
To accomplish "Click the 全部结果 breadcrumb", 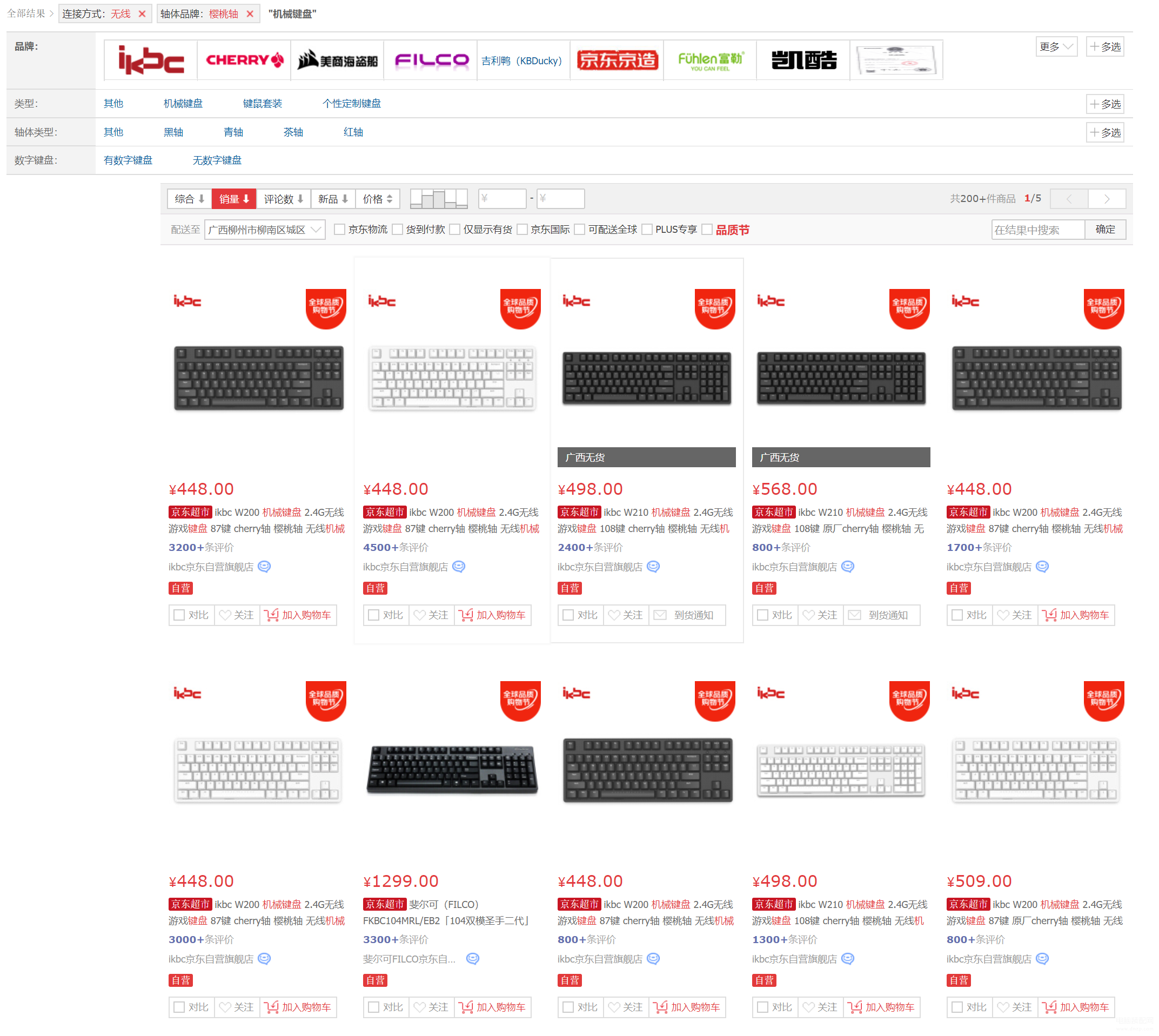I will click(25, 14).
